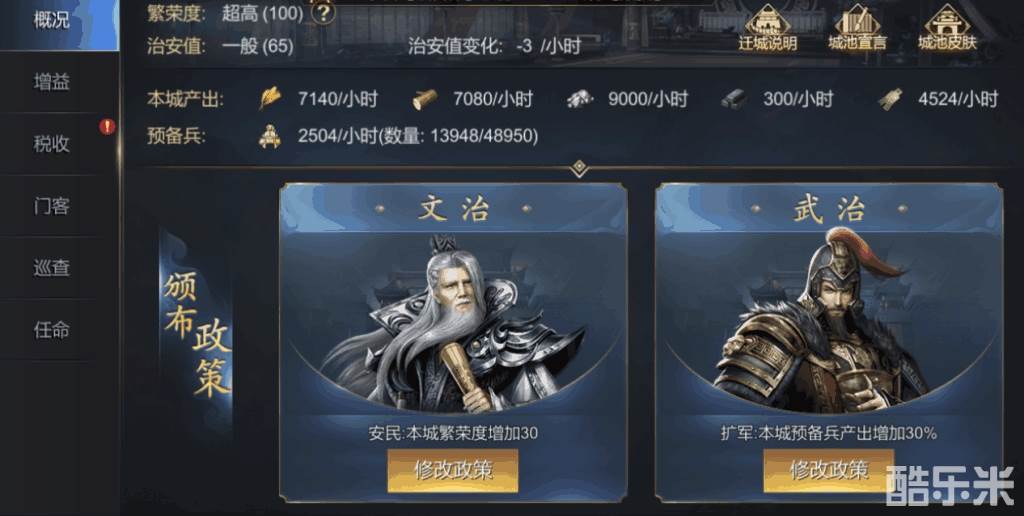Click the coin resource icon showing 4524/小时

pos(889,99)
